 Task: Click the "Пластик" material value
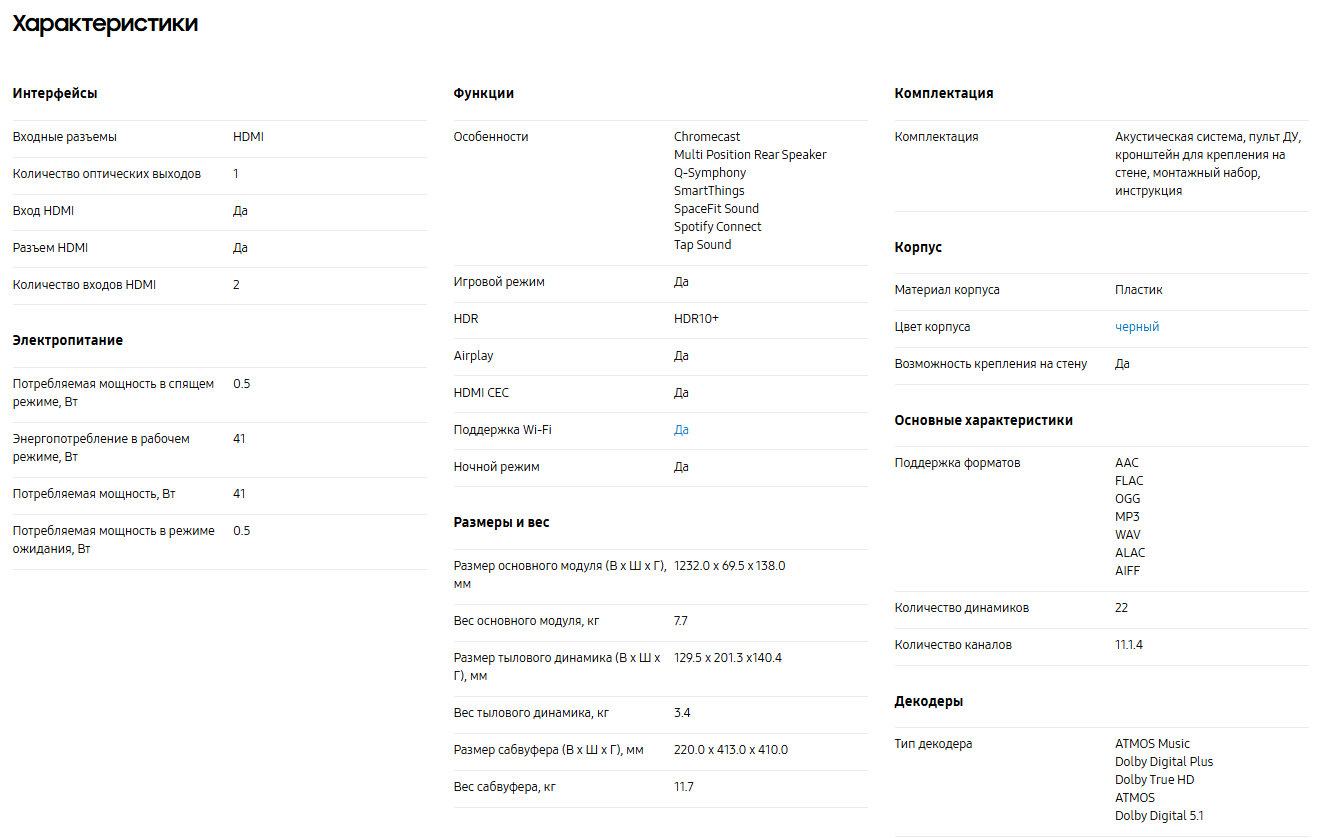(1139, 290)
